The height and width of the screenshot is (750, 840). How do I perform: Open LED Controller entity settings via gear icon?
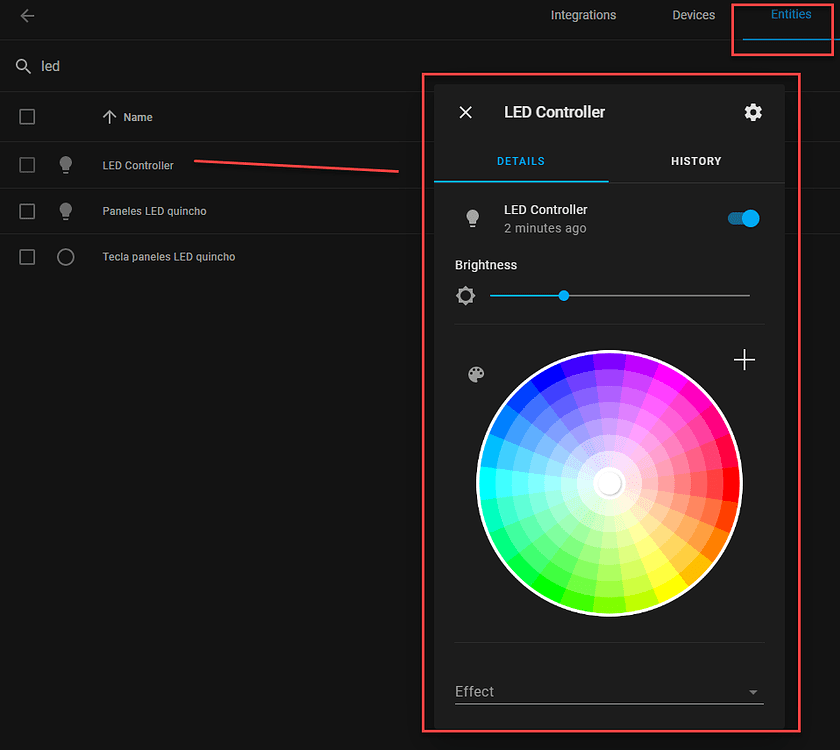pyautogui.click(x=753, y=112)
